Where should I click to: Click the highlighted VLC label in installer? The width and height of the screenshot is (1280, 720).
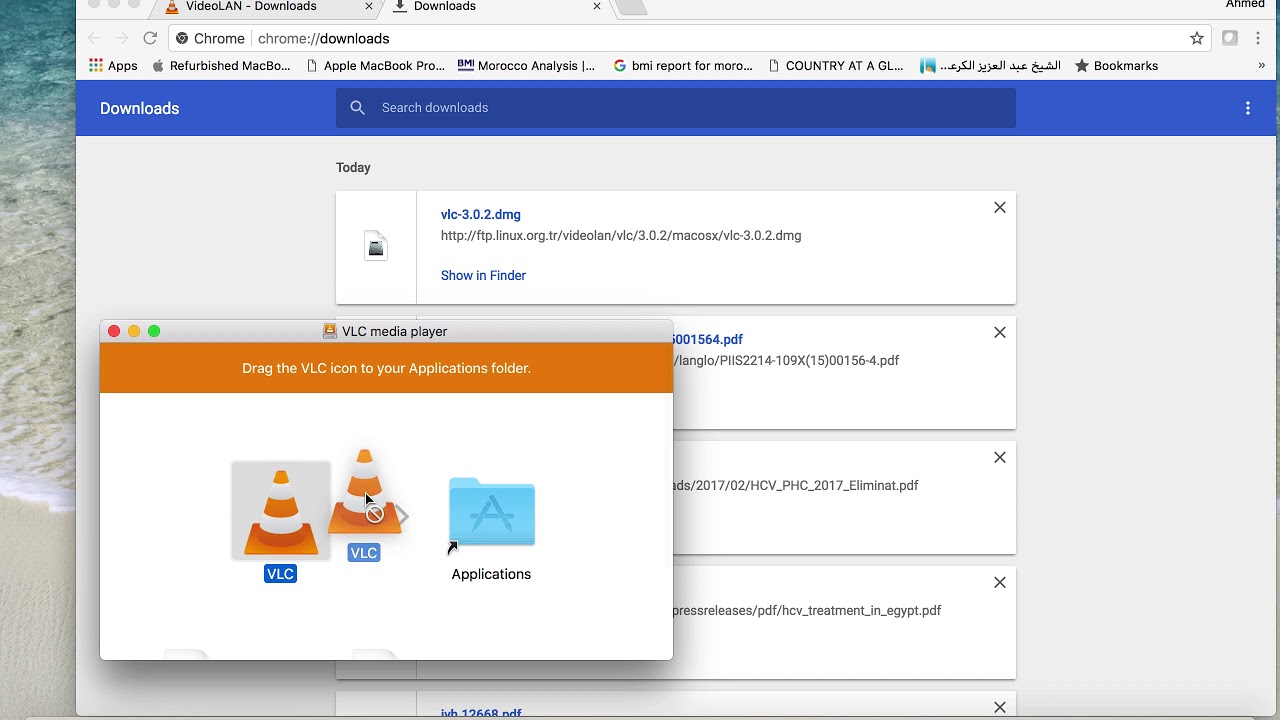click(280, 574)
